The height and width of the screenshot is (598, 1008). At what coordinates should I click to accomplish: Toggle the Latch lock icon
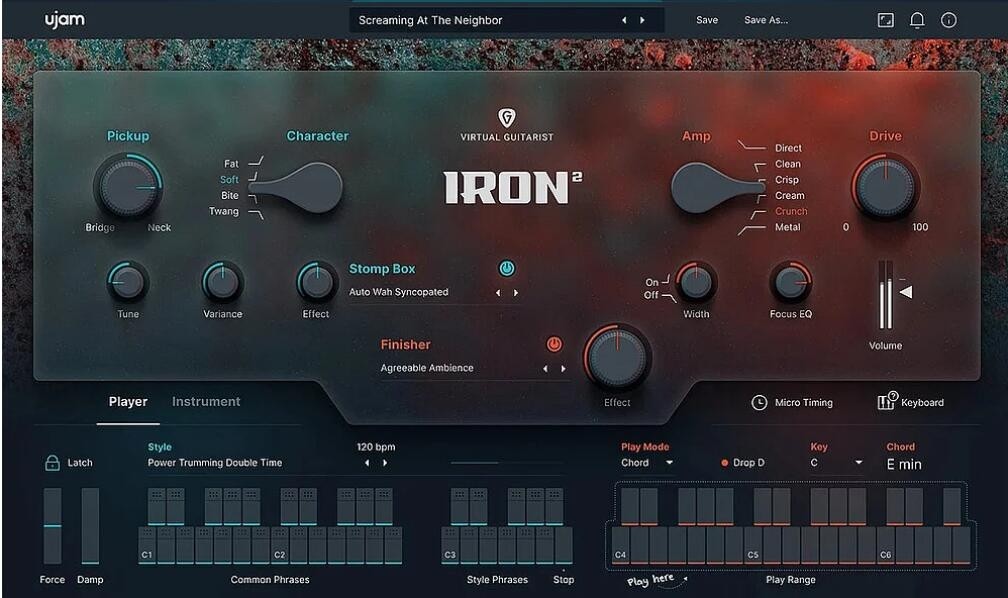pyautogui.click(x=53, y=462)
